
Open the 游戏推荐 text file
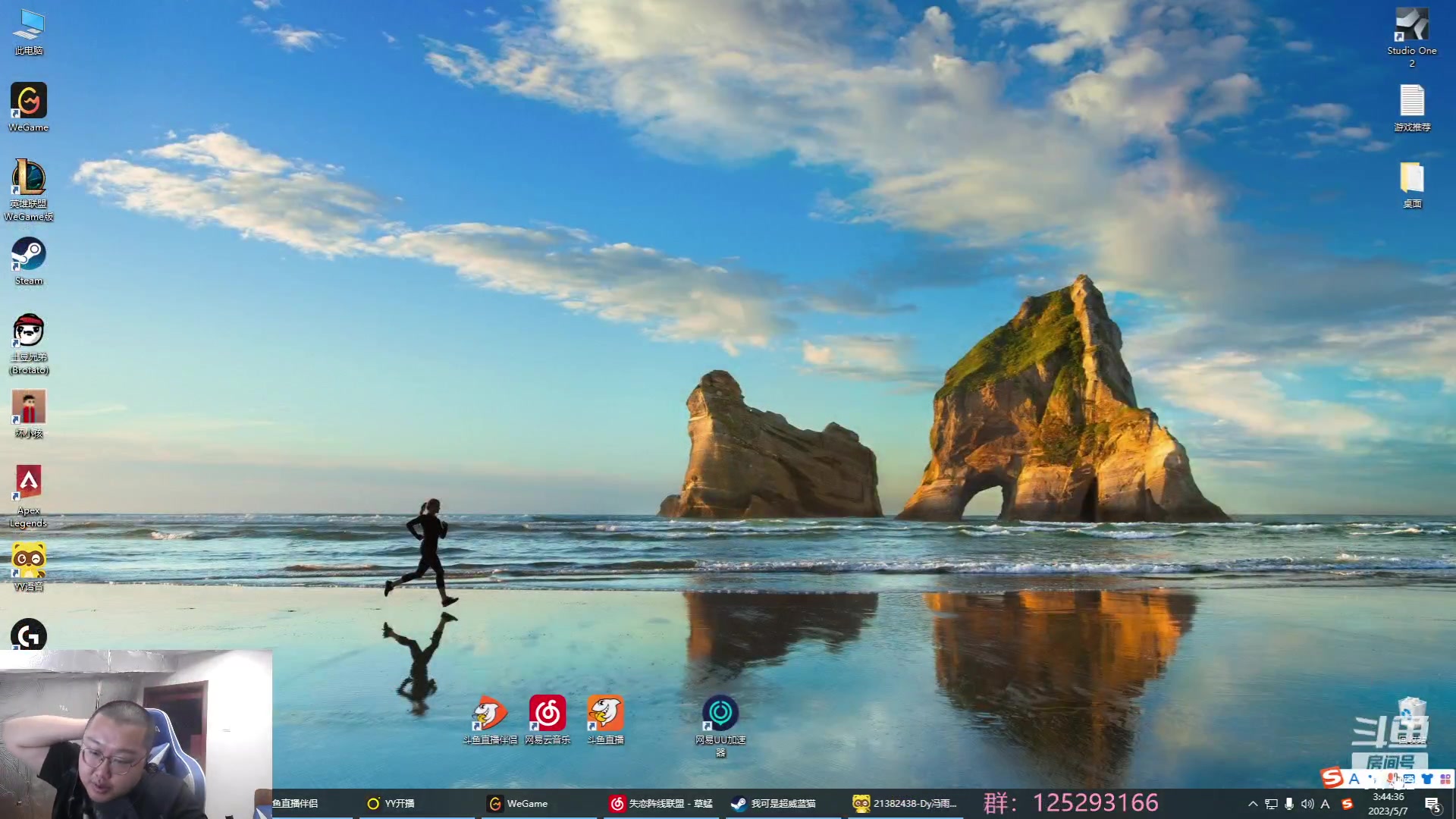click(x=1411, y=101)
